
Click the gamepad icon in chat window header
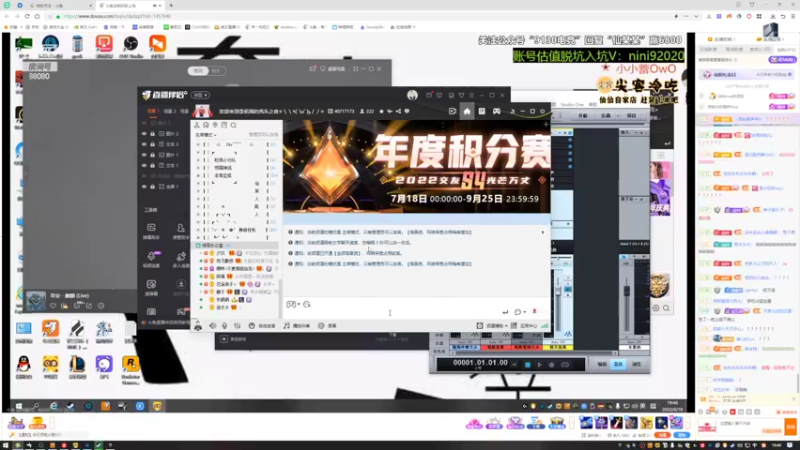[x=496, y=111]
